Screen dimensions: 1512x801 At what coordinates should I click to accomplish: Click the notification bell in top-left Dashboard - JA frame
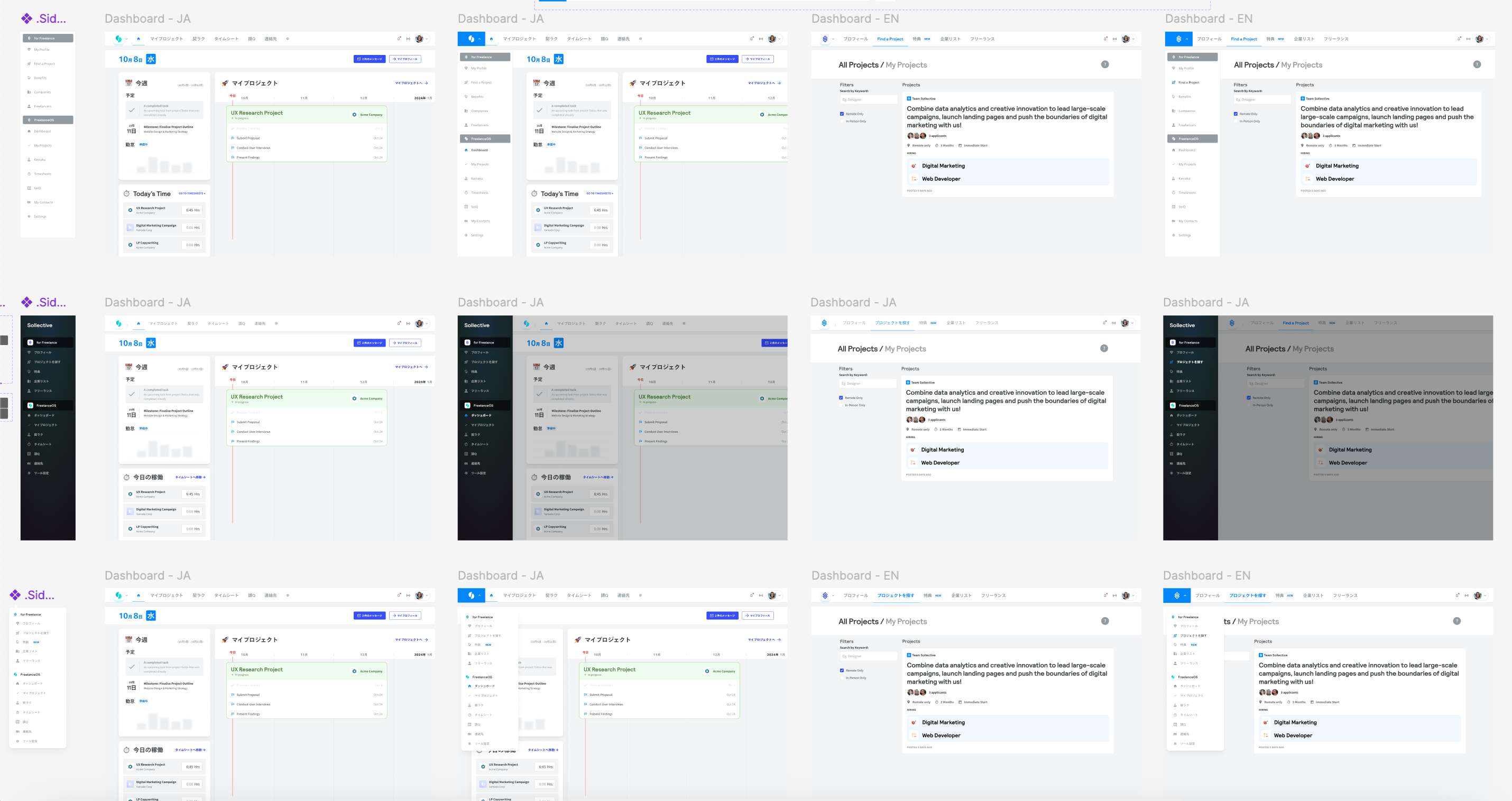[x=399, y=39]
